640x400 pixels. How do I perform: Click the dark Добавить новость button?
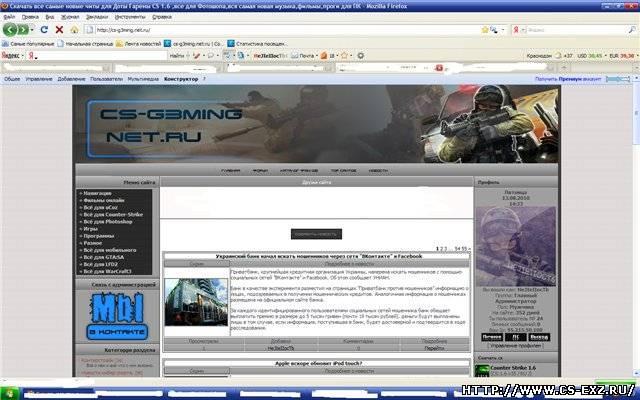(x=316, y=234)
